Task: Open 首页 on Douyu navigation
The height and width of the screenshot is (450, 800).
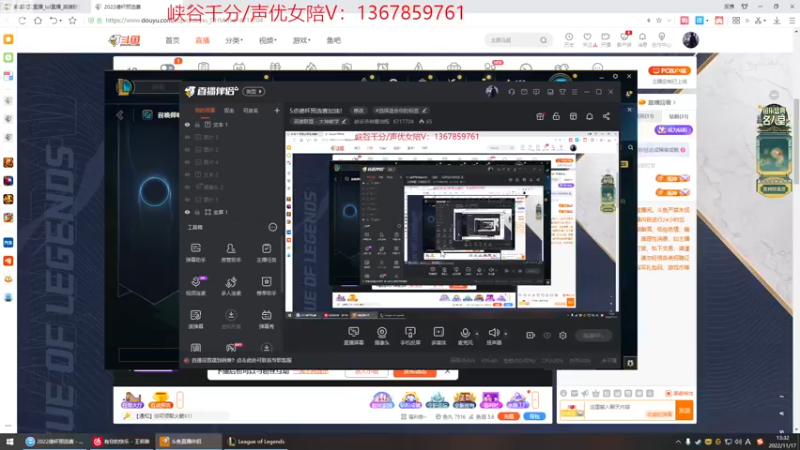Action: (172, 40)
